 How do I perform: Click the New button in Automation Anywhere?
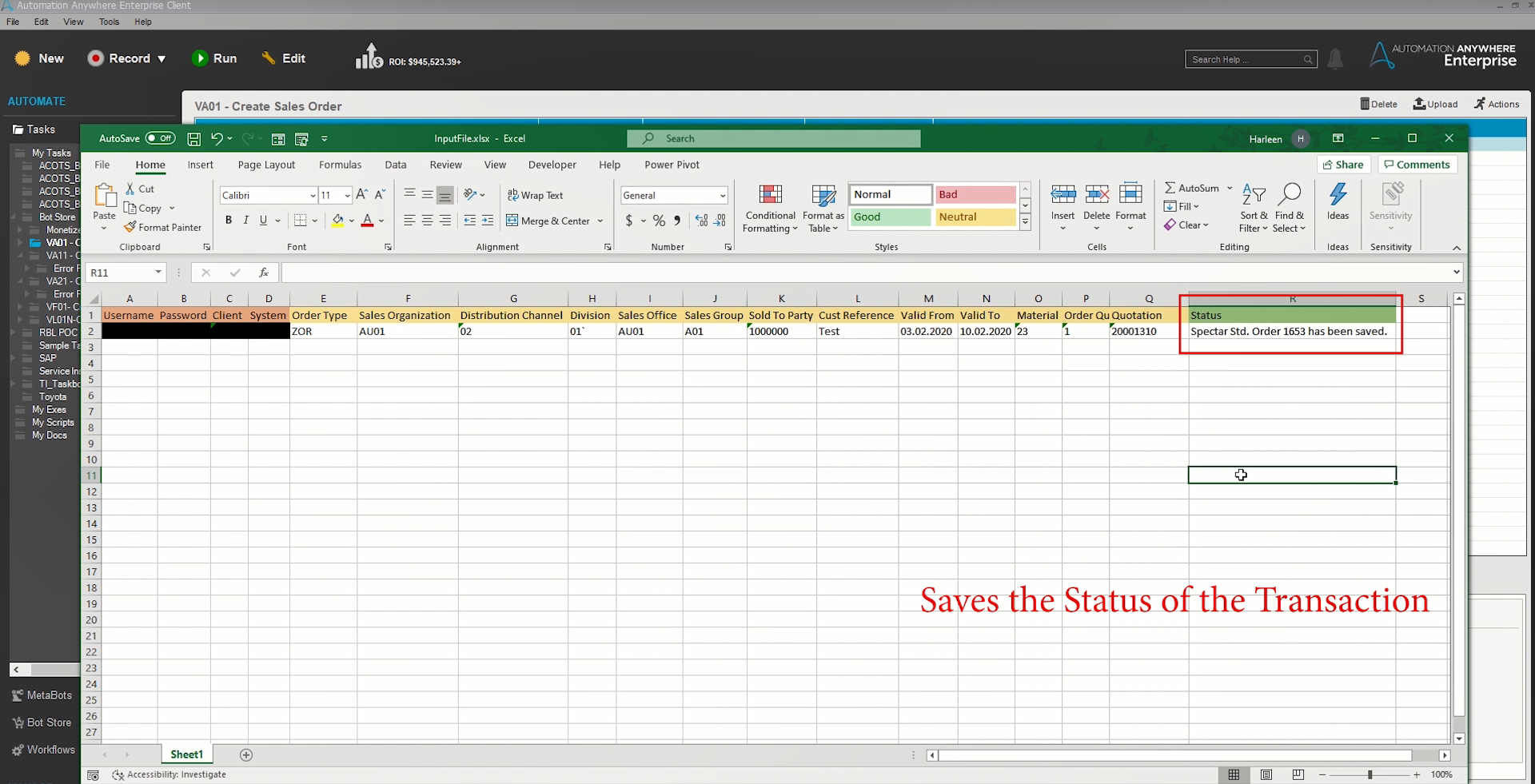[39, 58]
